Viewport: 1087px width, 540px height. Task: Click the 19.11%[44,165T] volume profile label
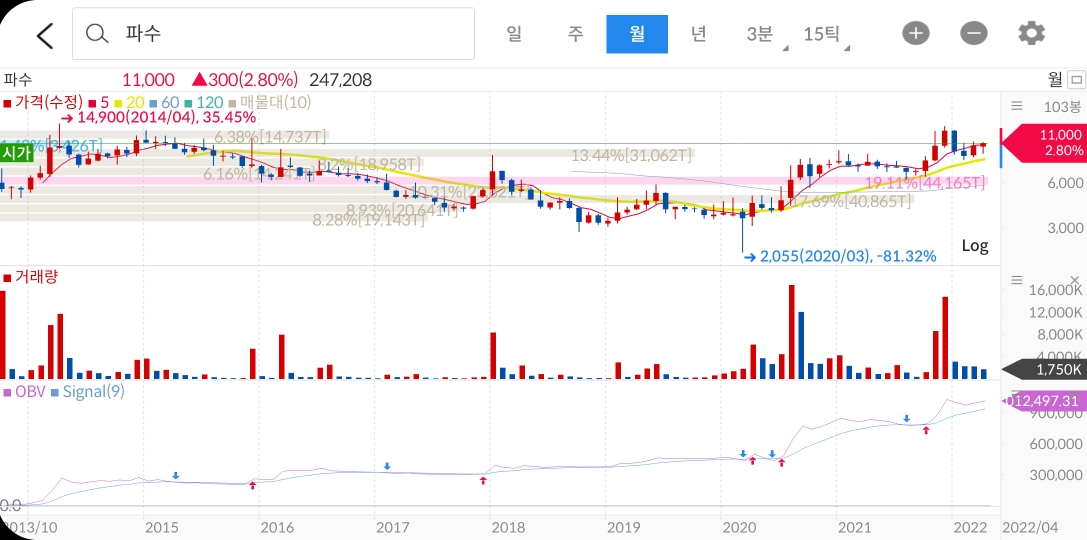[x=925, y=183]
